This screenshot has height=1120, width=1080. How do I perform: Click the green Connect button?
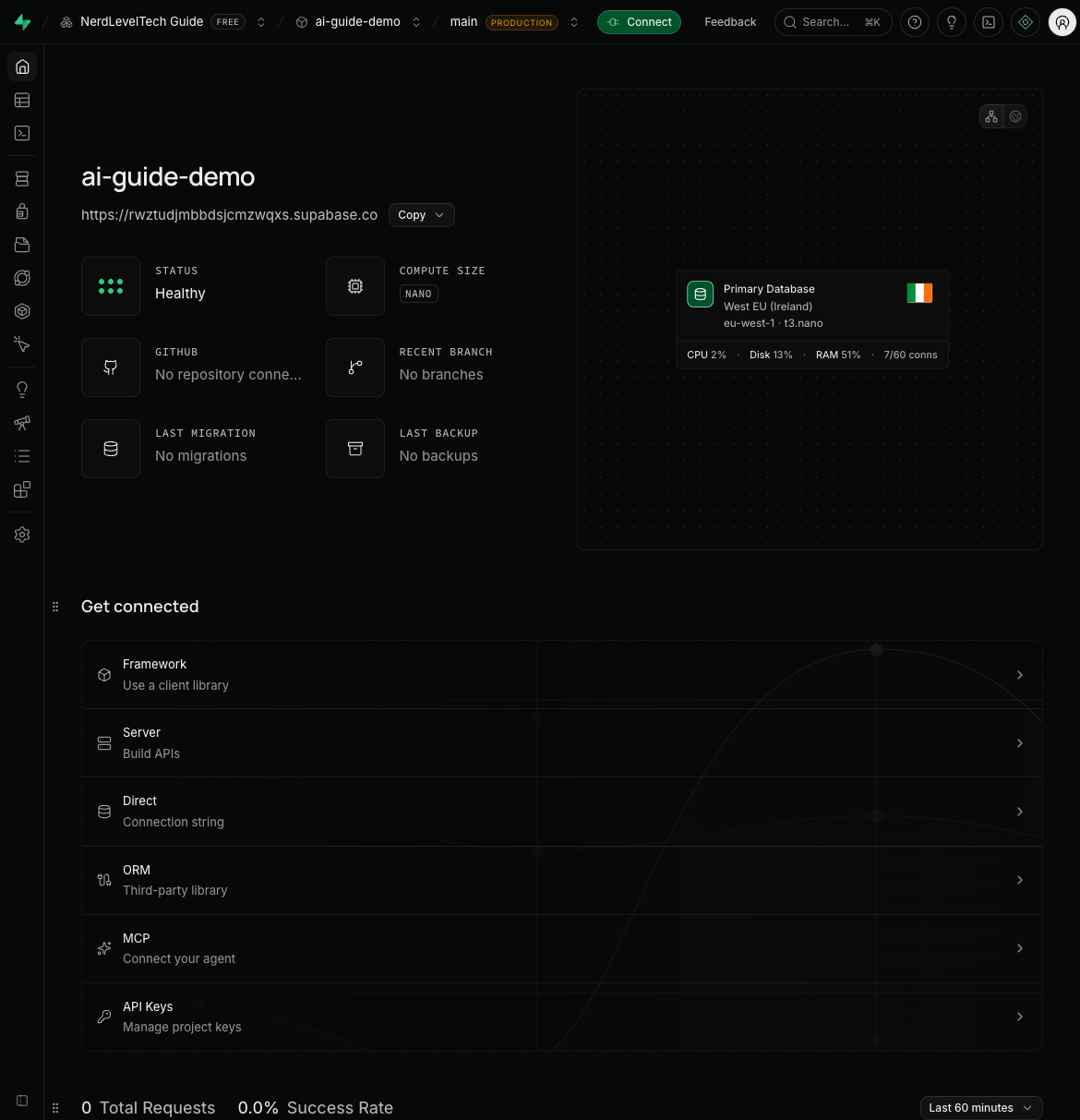click(639, 22)
